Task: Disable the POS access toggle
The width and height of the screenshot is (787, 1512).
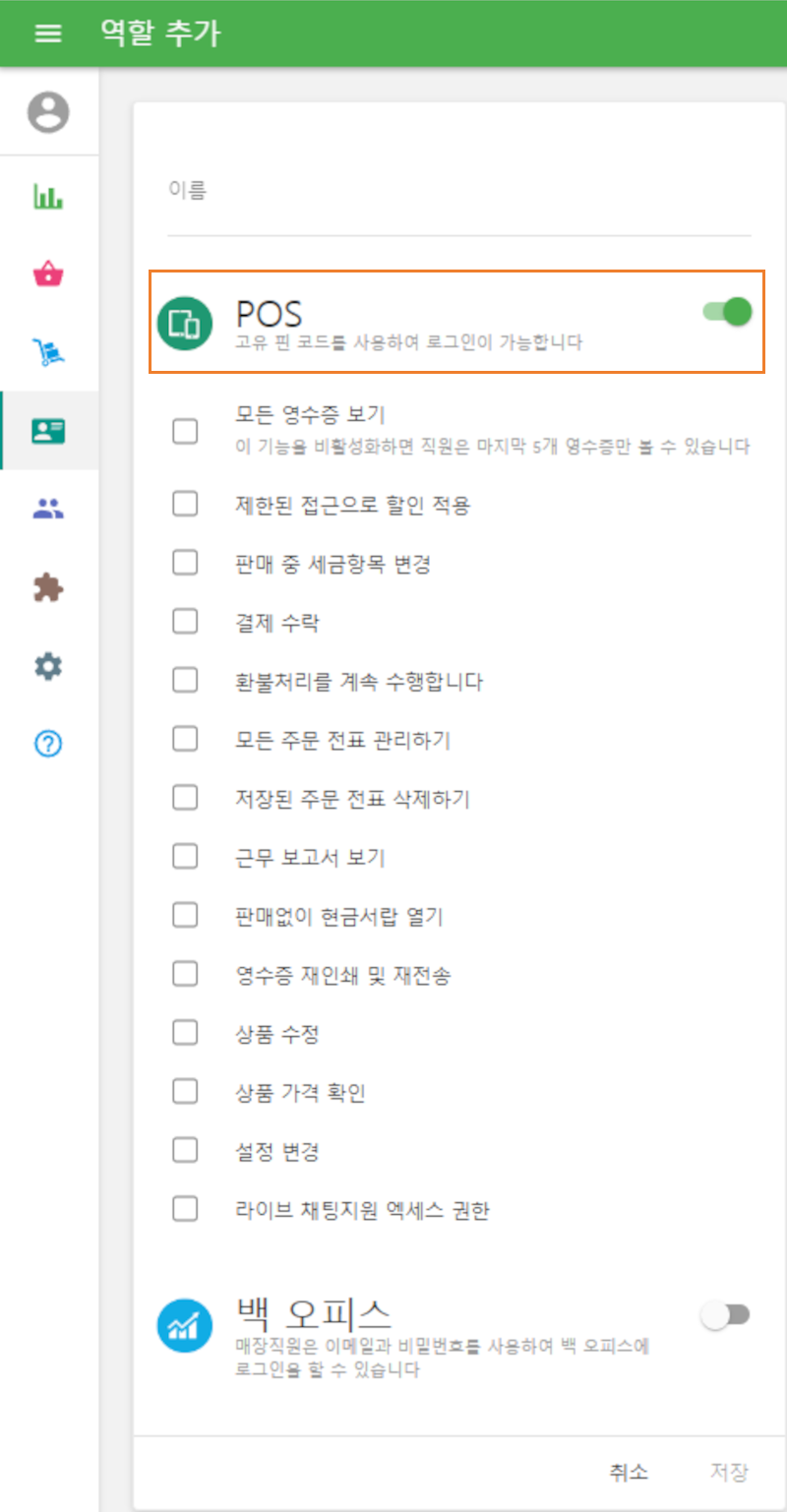Action: point(724,311)
